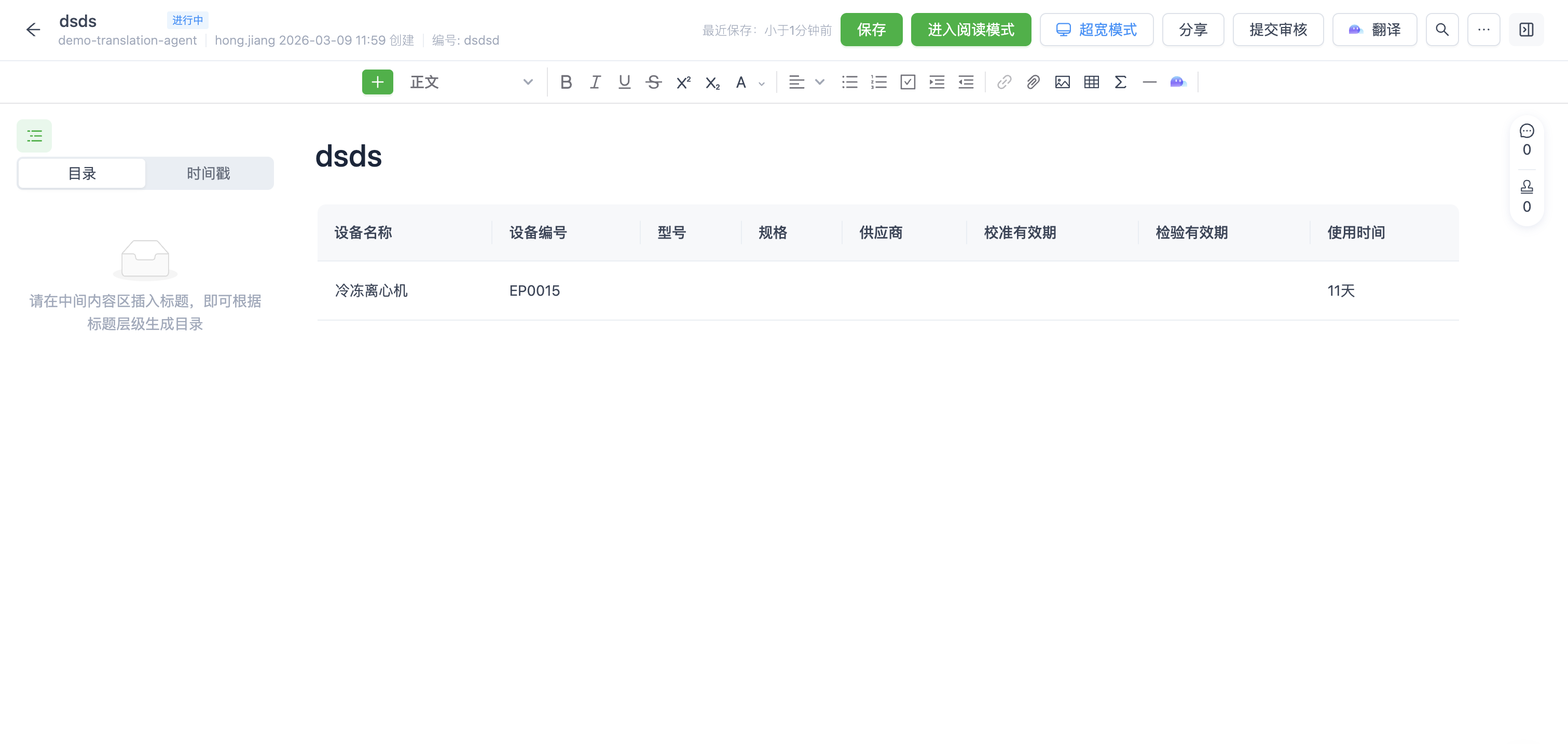The image size is (1568, 744).
Task: Insert a hyperlink from the toolbar
Action: [1004, 81]
